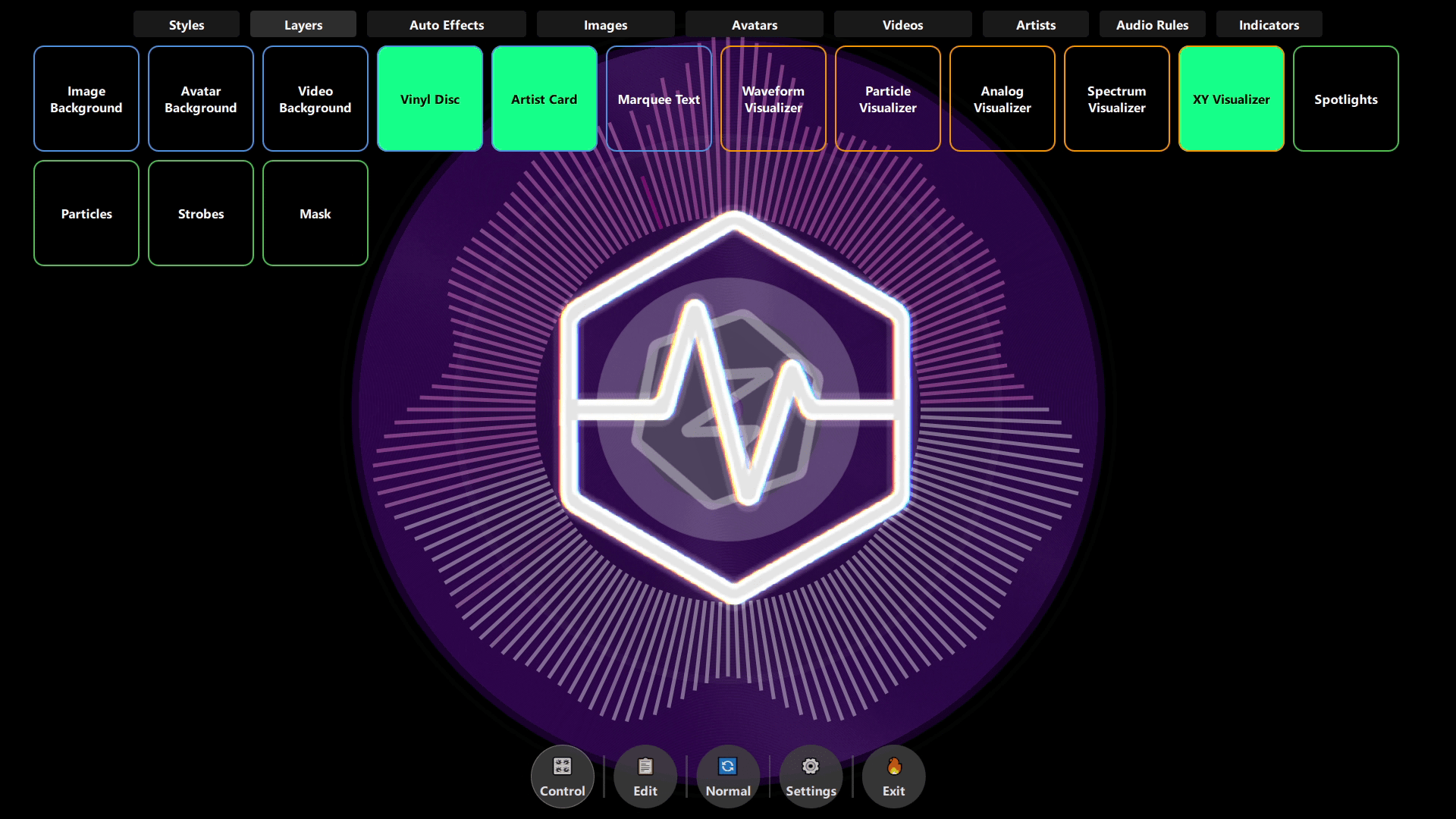Activate the Spotlights layer tile
Viewport: 1456px width, 819px height.
[1345, 99]
